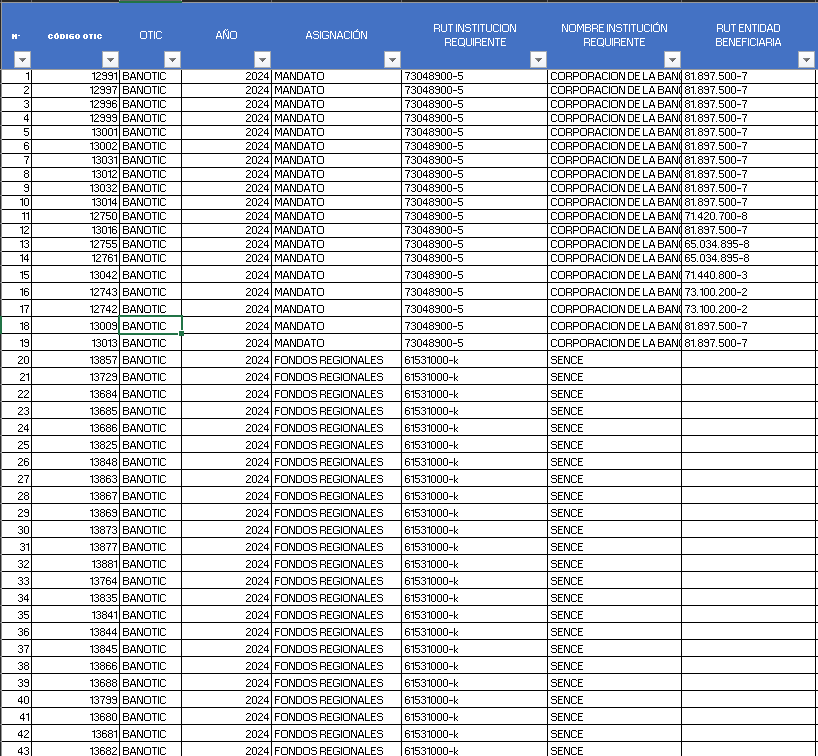Expand the OTIC column filter arrow
818x756 pixels.
tap(172, 60)
